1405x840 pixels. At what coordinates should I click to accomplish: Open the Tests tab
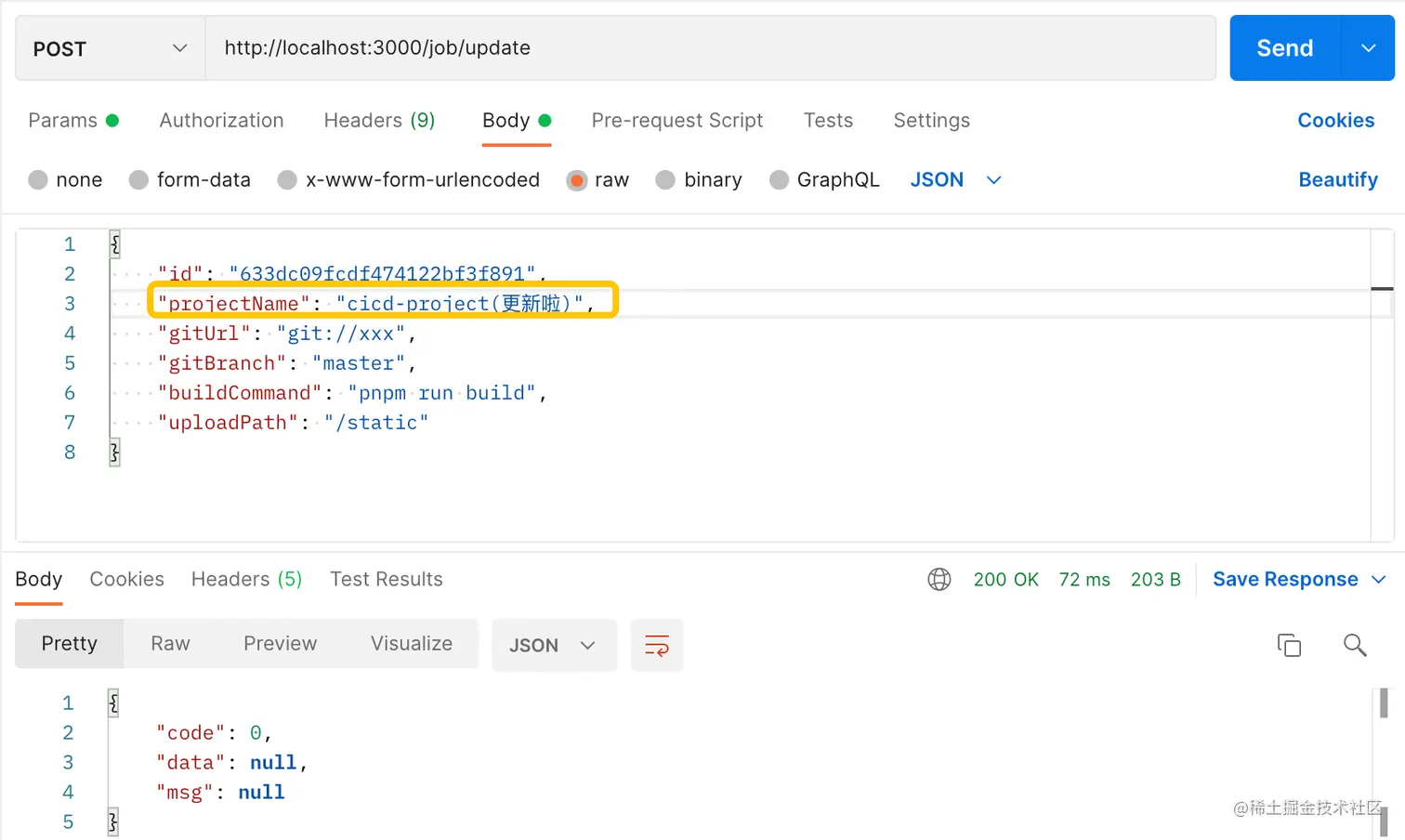828,121
